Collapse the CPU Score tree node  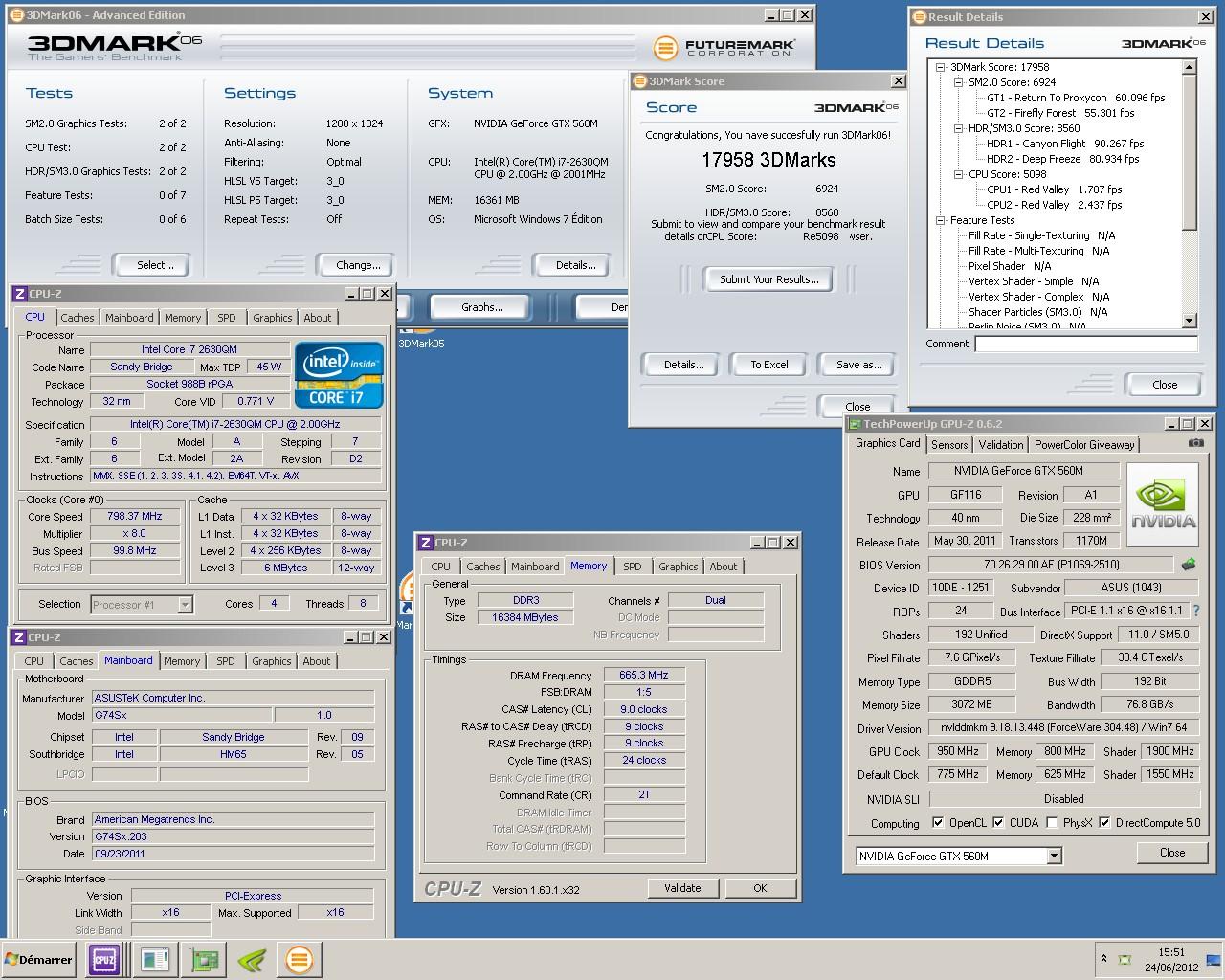point(958,174)
